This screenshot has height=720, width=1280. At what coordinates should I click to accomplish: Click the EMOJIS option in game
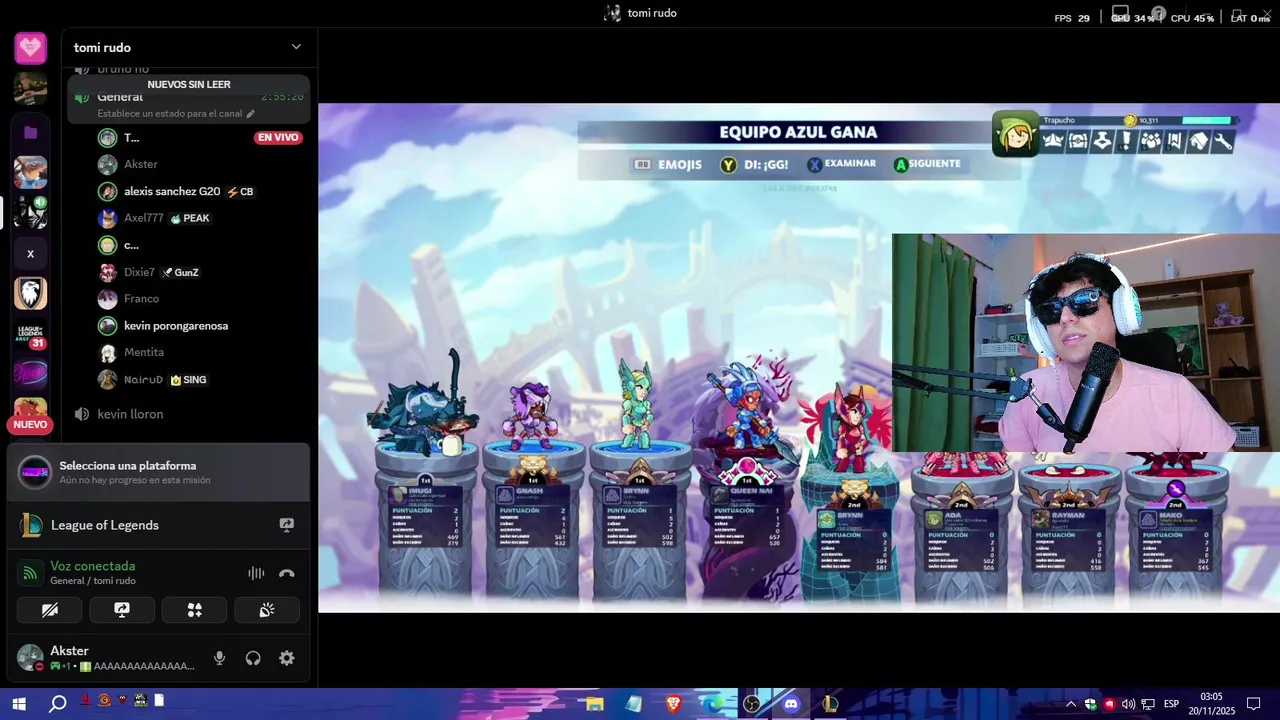[668, 165]
